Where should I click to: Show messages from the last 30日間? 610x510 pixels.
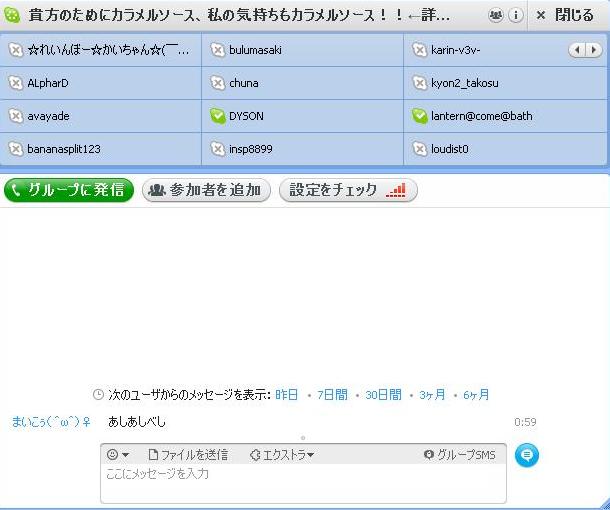pos(383,395)
